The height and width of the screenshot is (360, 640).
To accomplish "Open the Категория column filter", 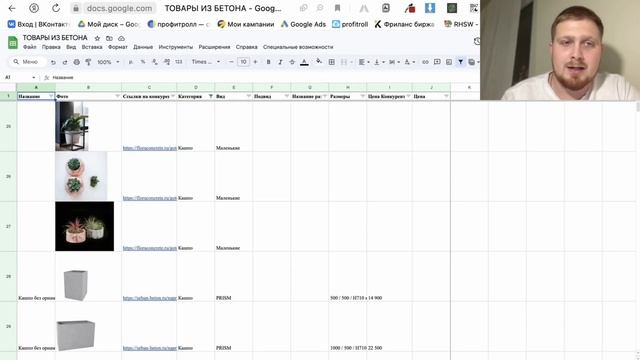I will [x=211, y=96].
